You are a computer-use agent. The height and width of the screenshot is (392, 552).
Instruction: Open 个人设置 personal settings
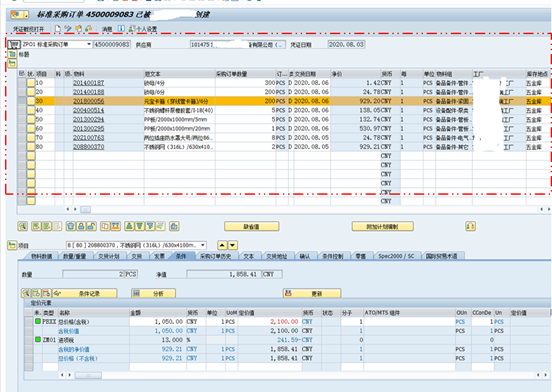tap(143, 29)
